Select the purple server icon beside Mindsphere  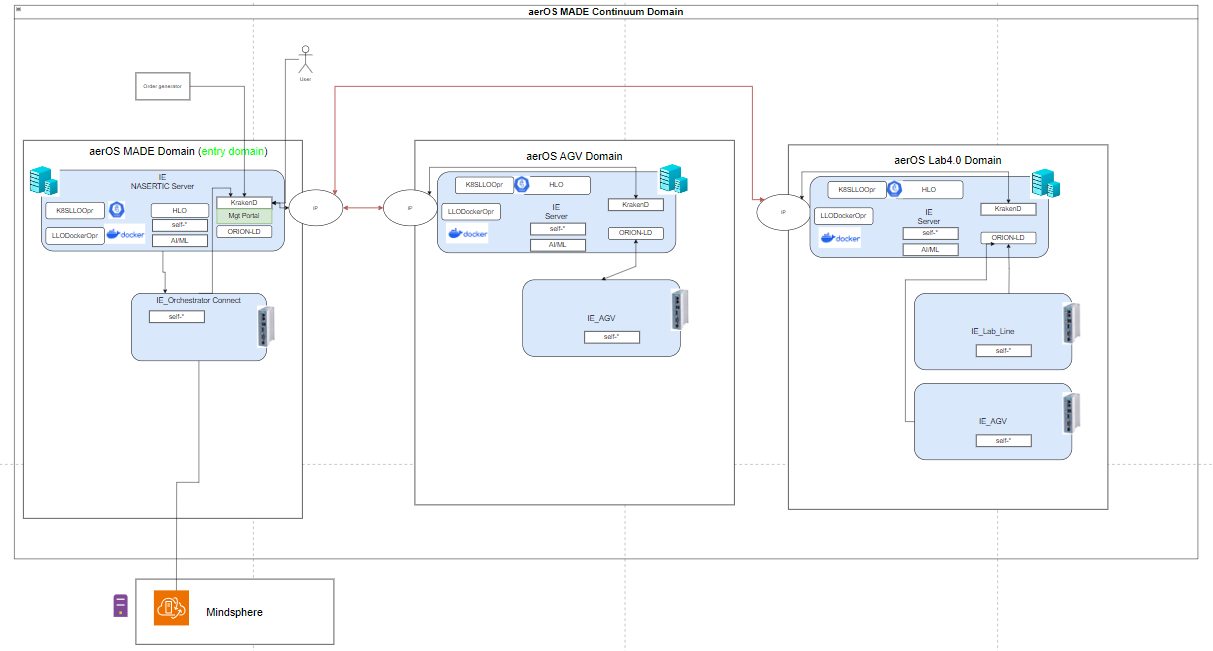(121, 606)
